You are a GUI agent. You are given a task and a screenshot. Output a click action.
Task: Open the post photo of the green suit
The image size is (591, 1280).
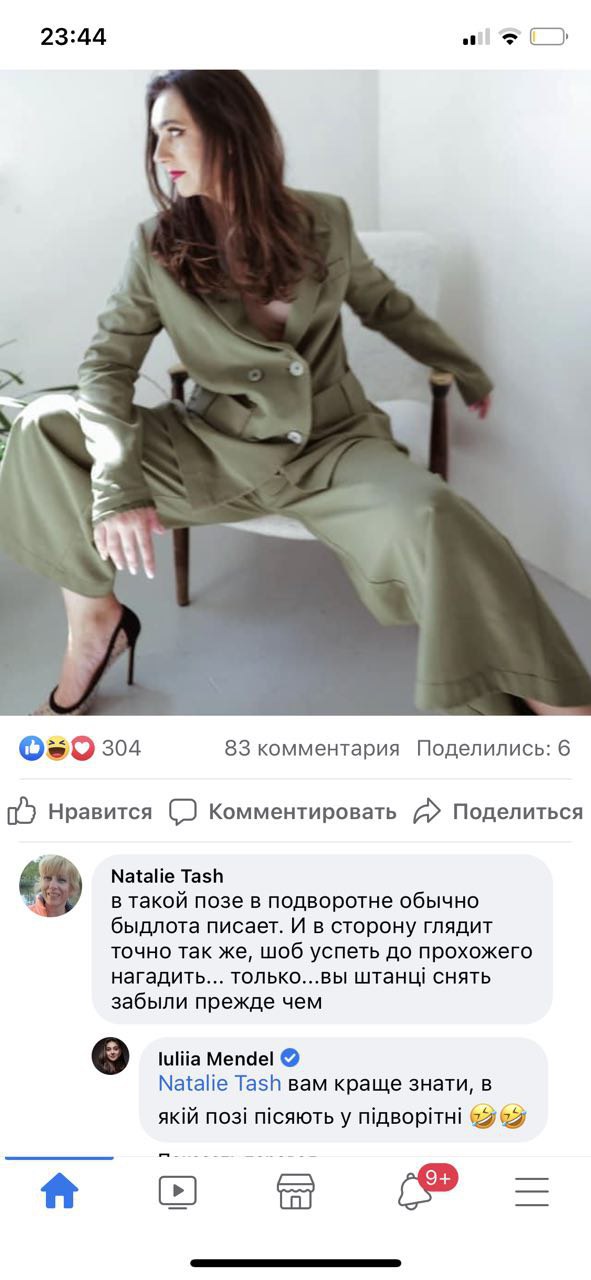point(295,392)
